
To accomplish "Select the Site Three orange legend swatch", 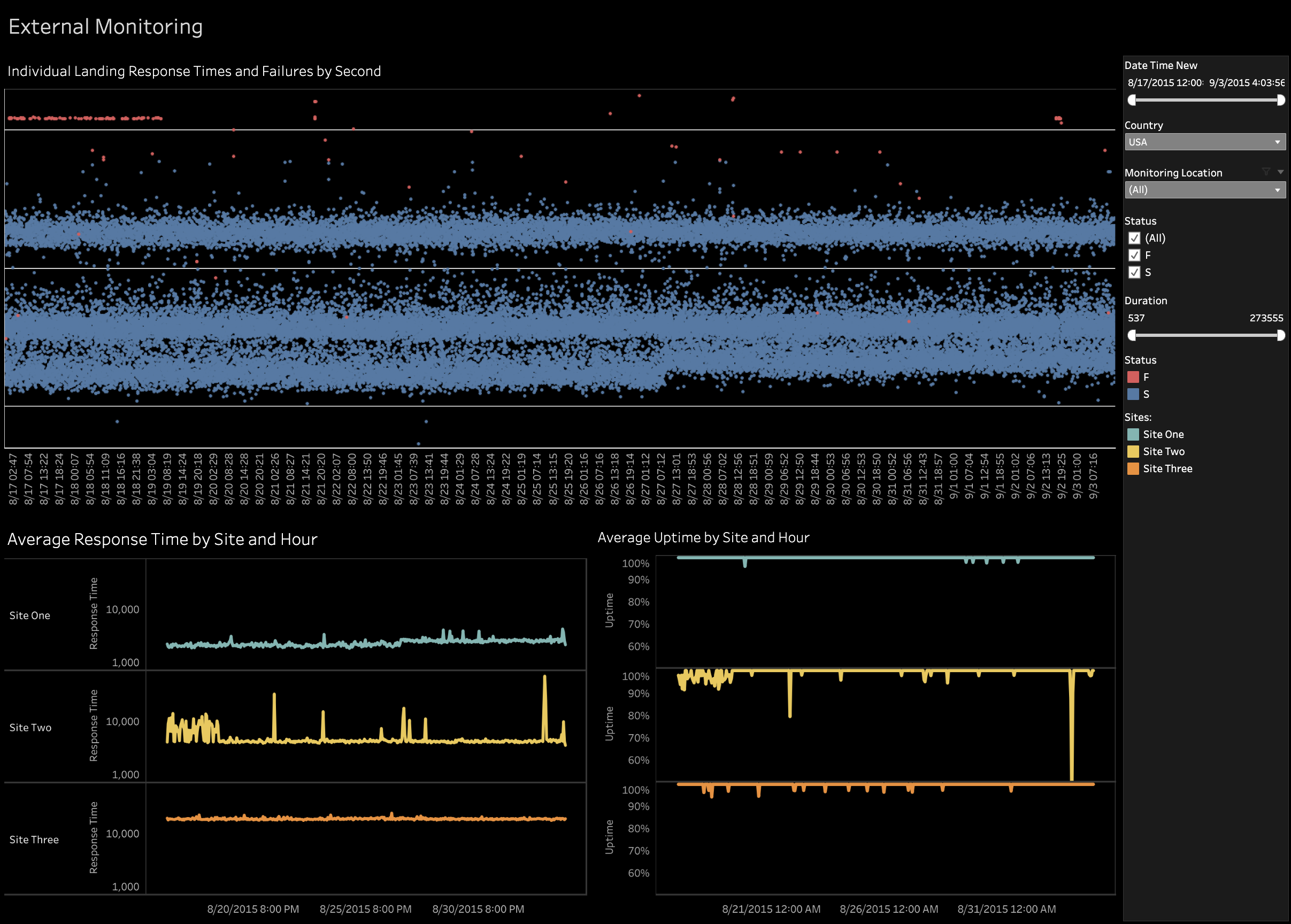I will tap(1133, 469).
